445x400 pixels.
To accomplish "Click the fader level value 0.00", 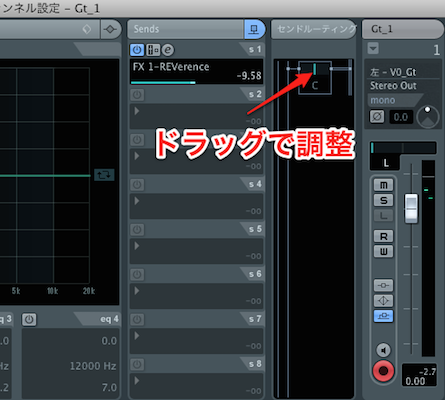I will (415, 381).
